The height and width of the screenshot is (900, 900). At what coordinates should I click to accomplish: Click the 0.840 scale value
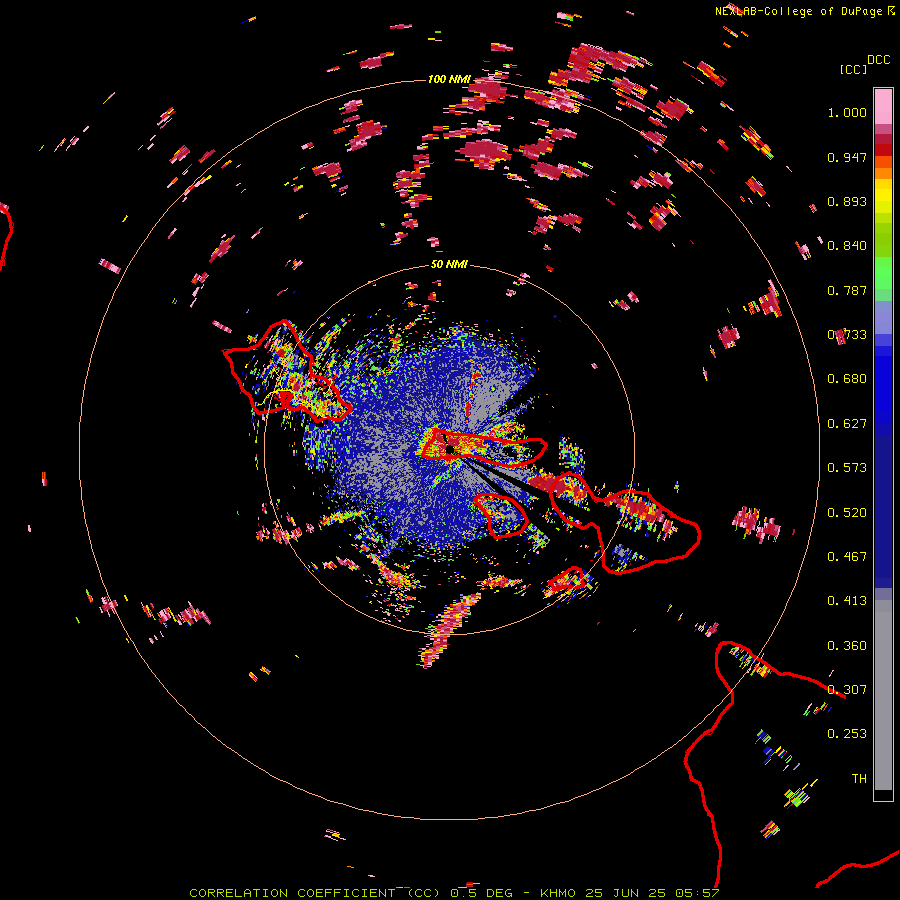pyautogui.click(x=847, y=246)
